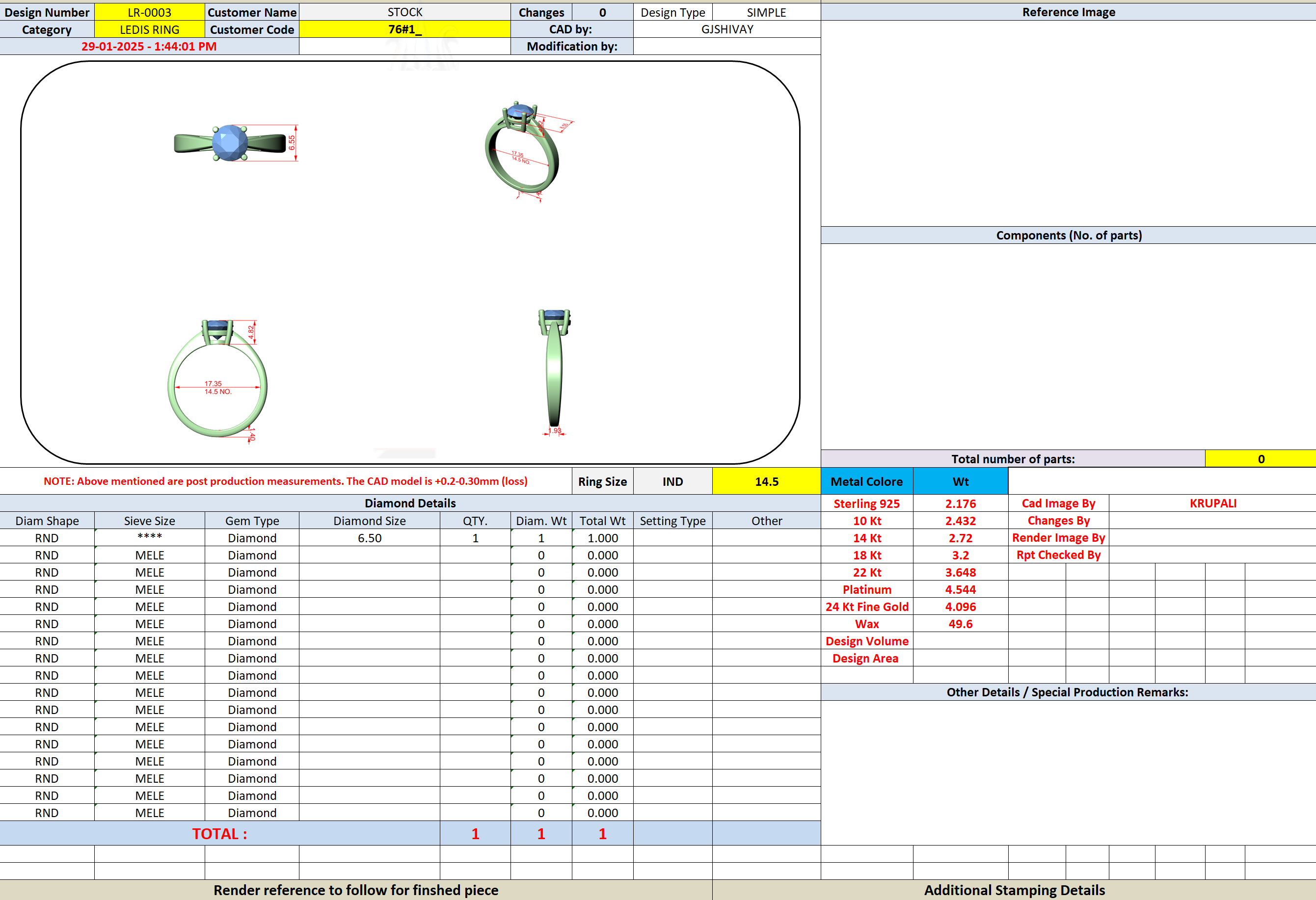This screenshot has height=900, width=1316.
Task: Select the Design Type value SIMPLE
Action: coord(766,12)
